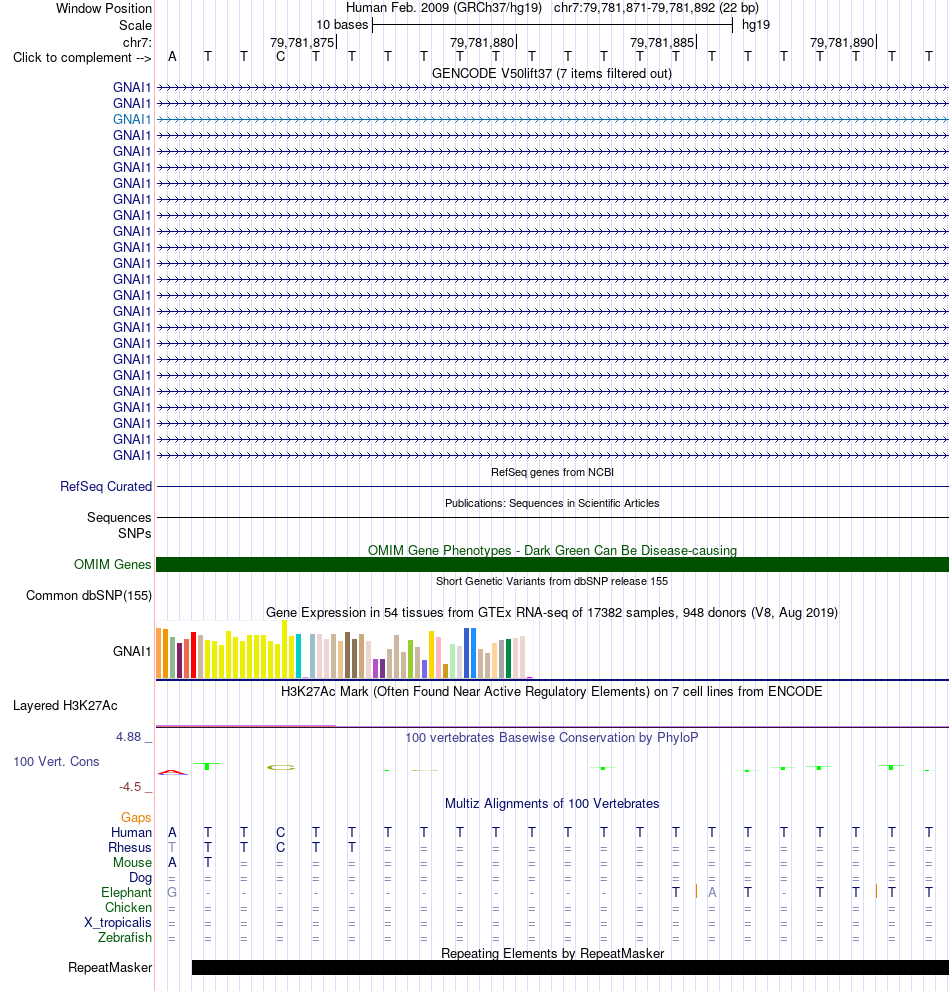Click the 'A' base in Elephant row
The height and width of the screenshot is (991, 950).
point(712,892)
